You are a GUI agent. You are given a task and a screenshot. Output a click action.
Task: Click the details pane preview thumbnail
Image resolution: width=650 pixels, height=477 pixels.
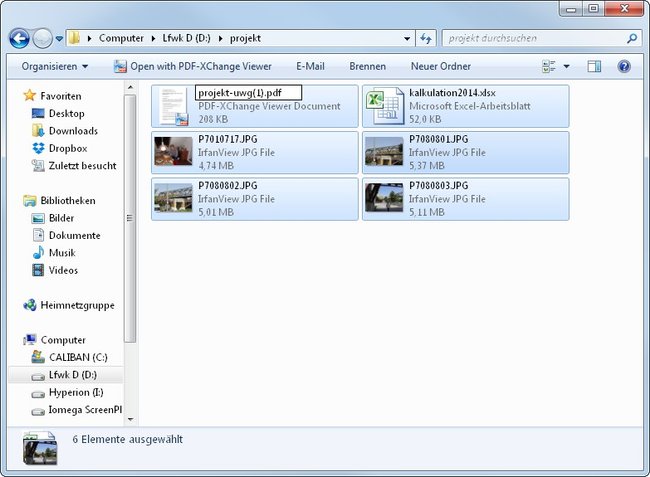(40, 448)
